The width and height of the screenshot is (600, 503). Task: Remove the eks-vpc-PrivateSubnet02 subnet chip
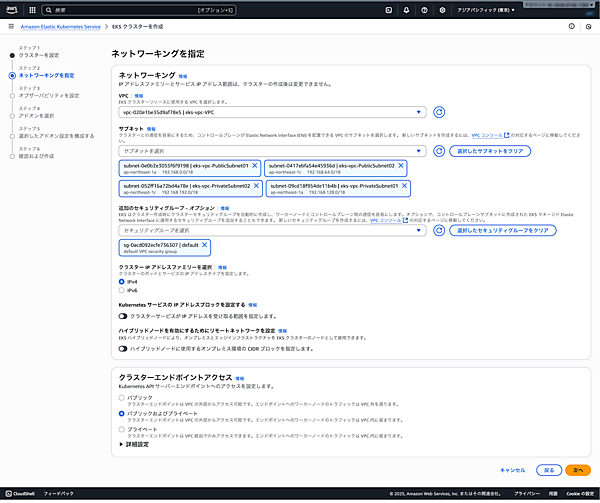[x=256, y=186]
